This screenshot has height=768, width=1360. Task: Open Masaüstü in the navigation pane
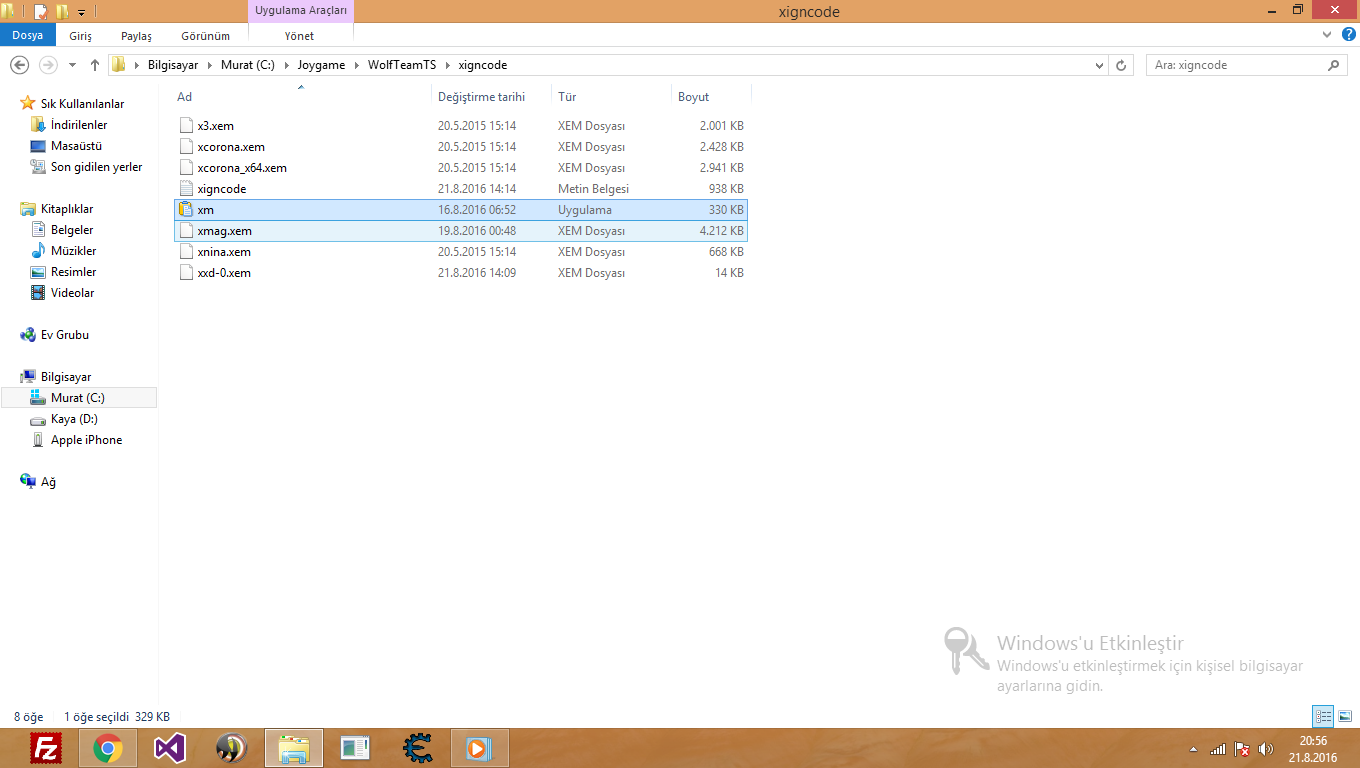click(76, 146)
